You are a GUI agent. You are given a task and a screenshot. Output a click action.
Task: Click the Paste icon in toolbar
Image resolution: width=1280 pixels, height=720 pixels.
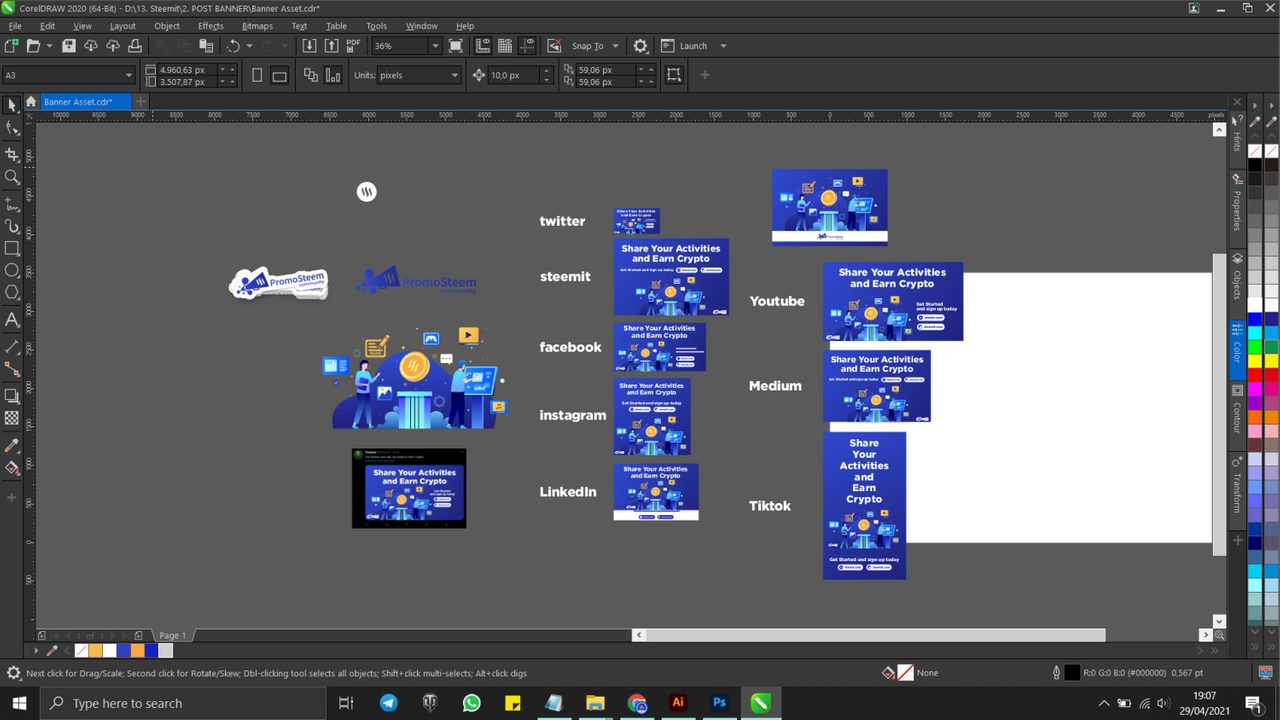click(x=206, y=46)
